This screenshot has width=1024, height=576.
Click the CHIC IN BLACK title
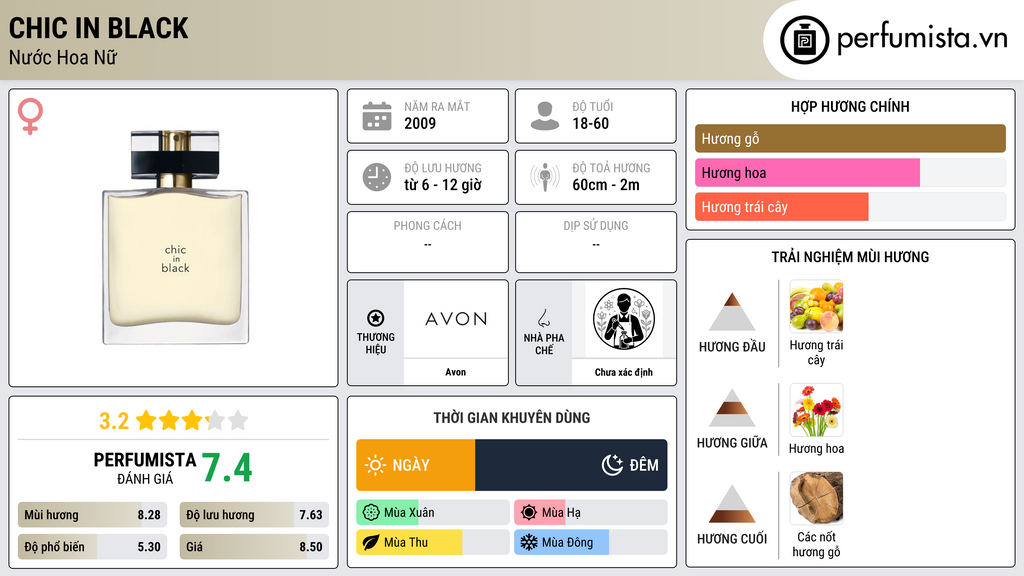(99, 29)
